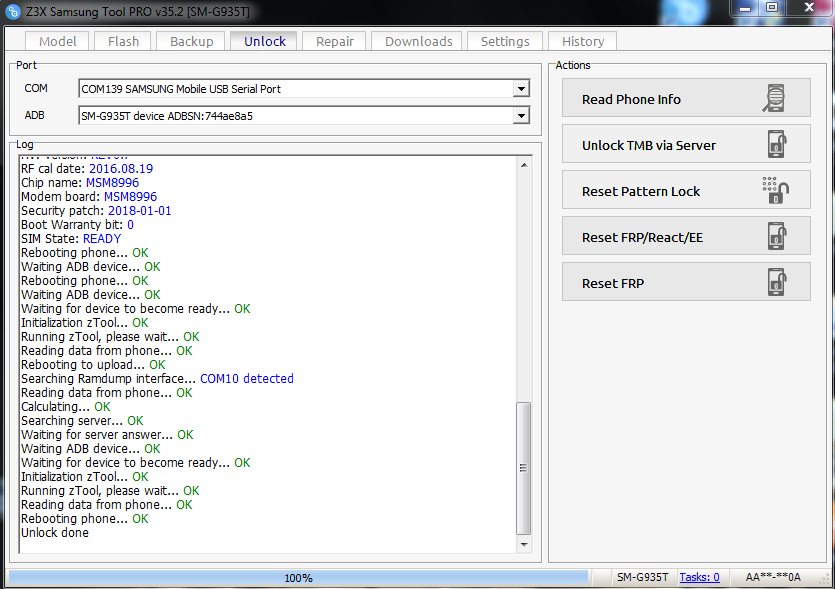The height and width of the screenshot is (589, 835).
Task: Switch to the Flash tab
Action: pos(123,41)
